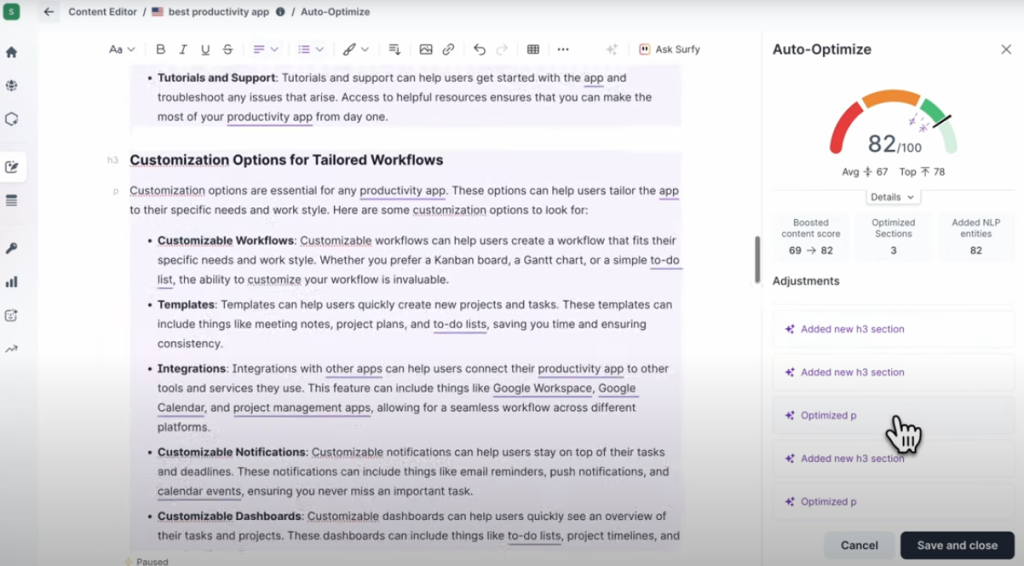Click the strikethrough formatting icon
The height and width of the screenshot is (566, 1024).
(228, 49)
